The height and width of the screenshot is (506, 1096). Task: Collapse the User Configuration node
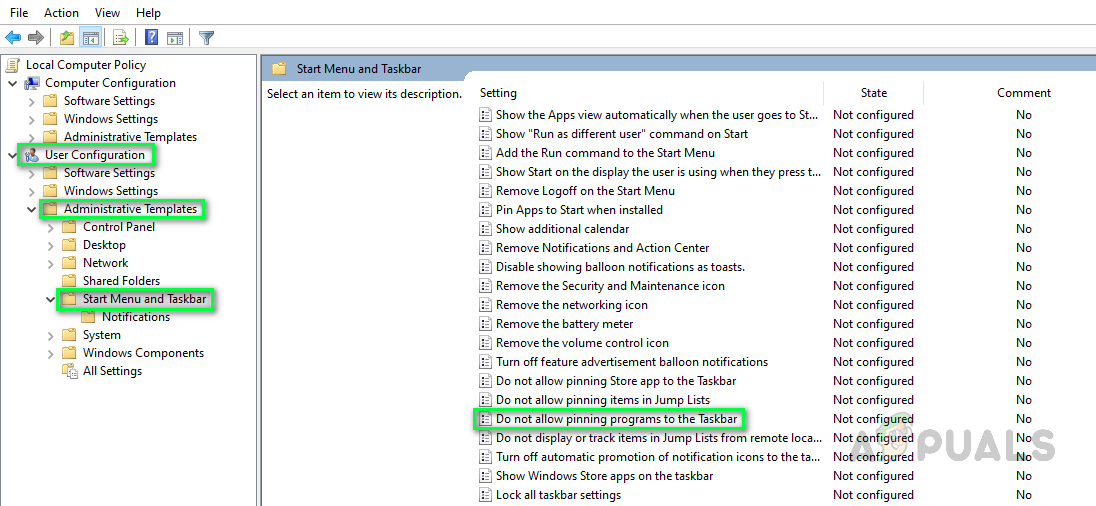[x=12, y=155]
